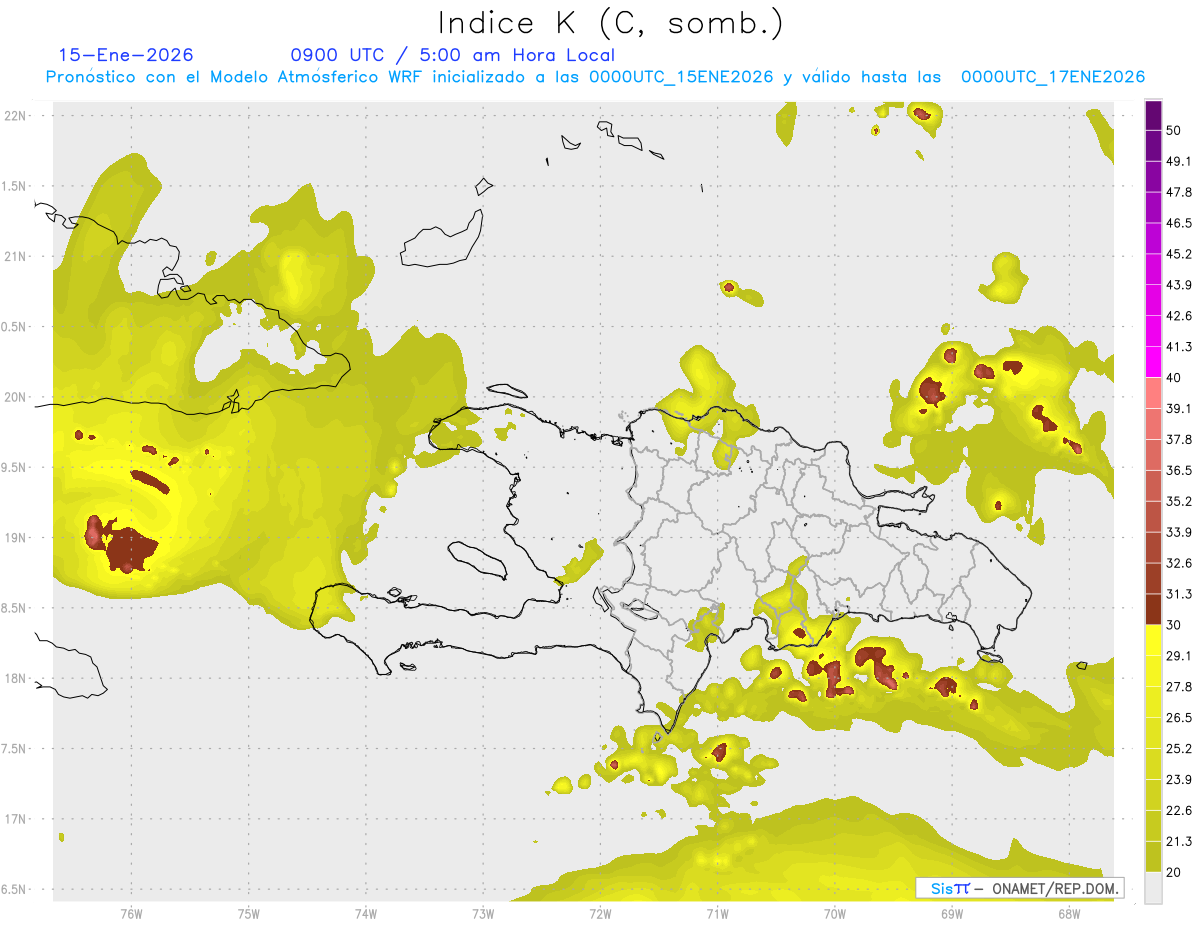The width and height of the screenshot is (1200, 927).
Task: Click the '75W' longitude label
Action: (x=249, y=914)
